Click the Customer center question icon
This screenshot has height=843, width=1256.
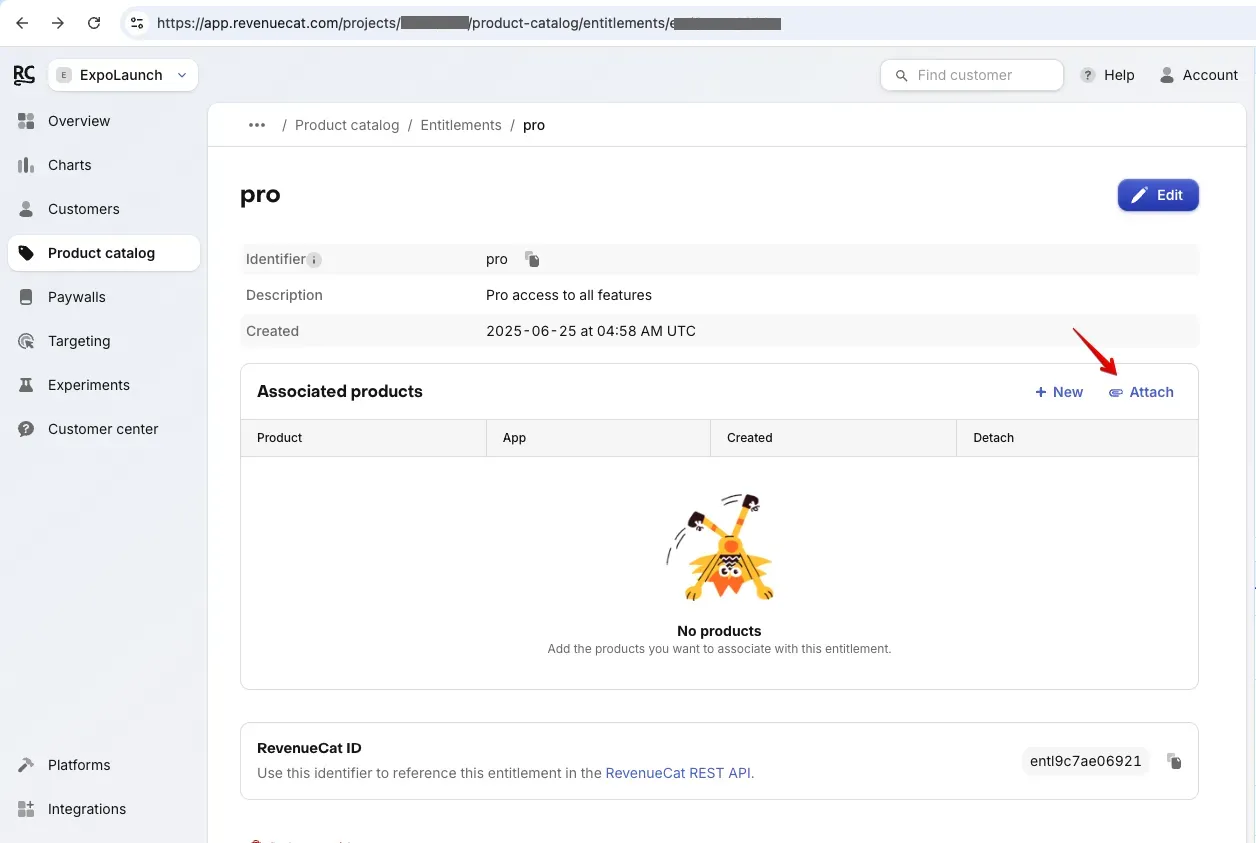coord(27,429)
